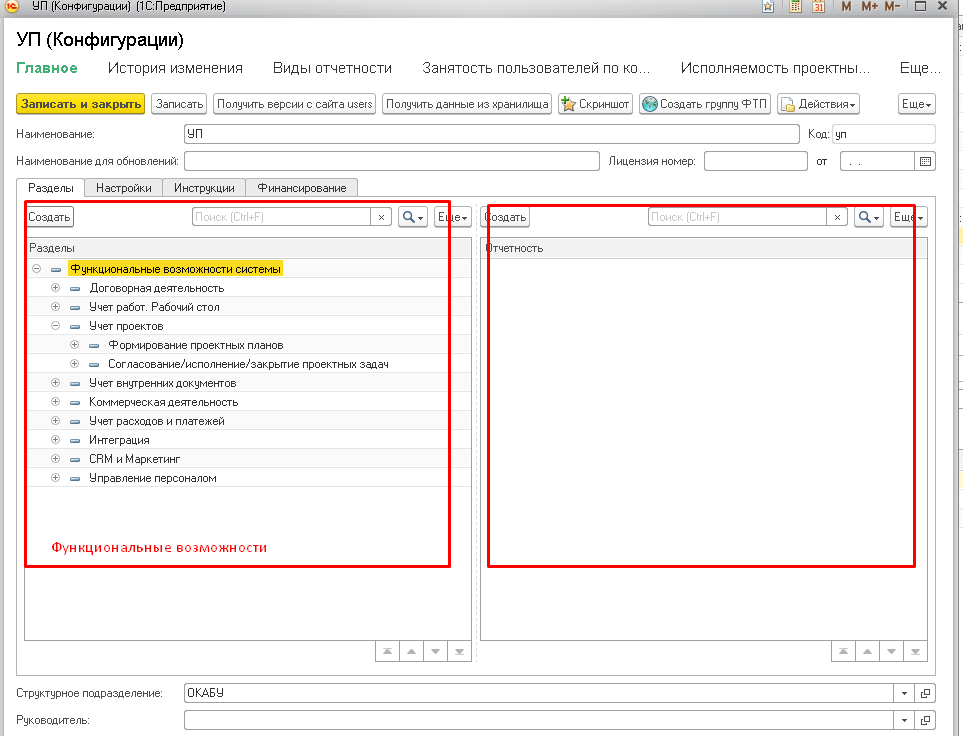Image resolution: width=963 pixels, height=736 pixels.
Task: Open the Структурное подразделение record button
Action: pyautogui.click(x=925, y=693)
